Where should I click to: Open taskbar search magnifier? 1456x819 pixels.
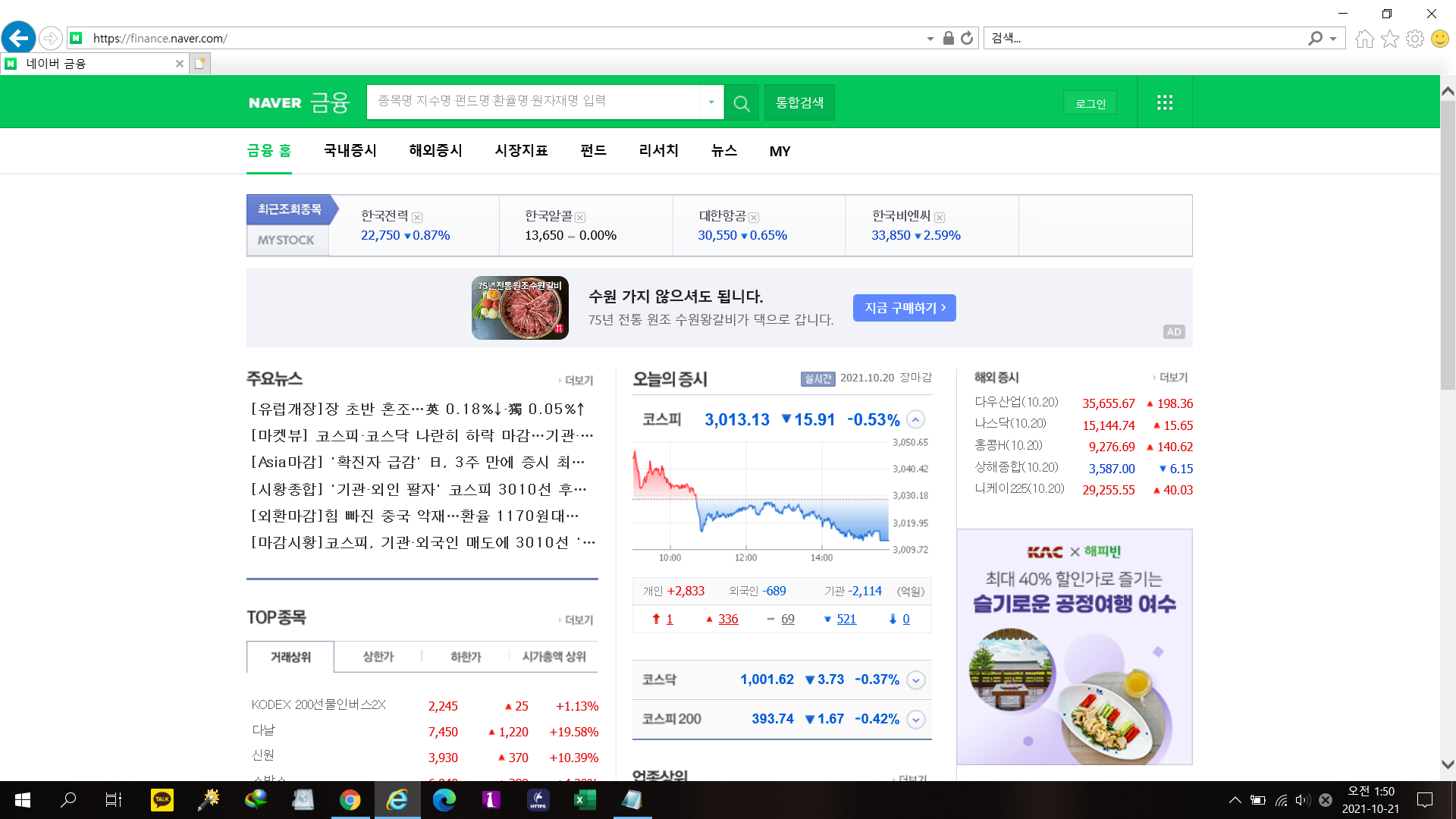68,799
